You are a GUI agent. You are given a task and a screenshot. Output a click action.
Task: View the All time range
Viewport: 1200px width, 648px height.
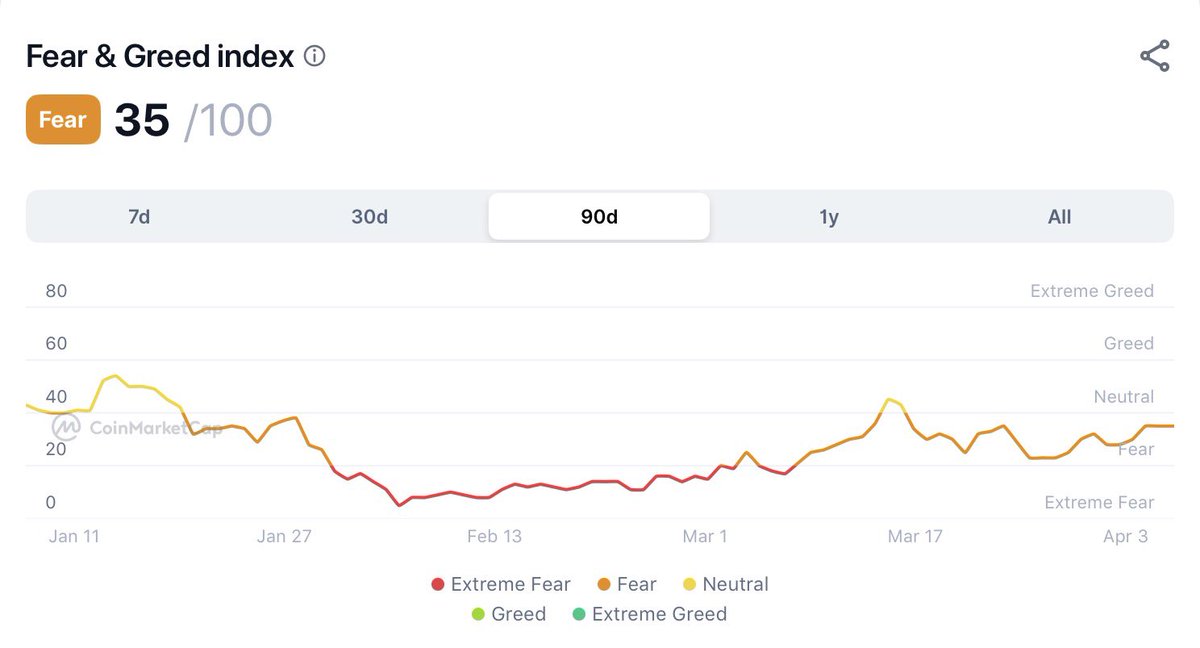(x=1059, y=217)
